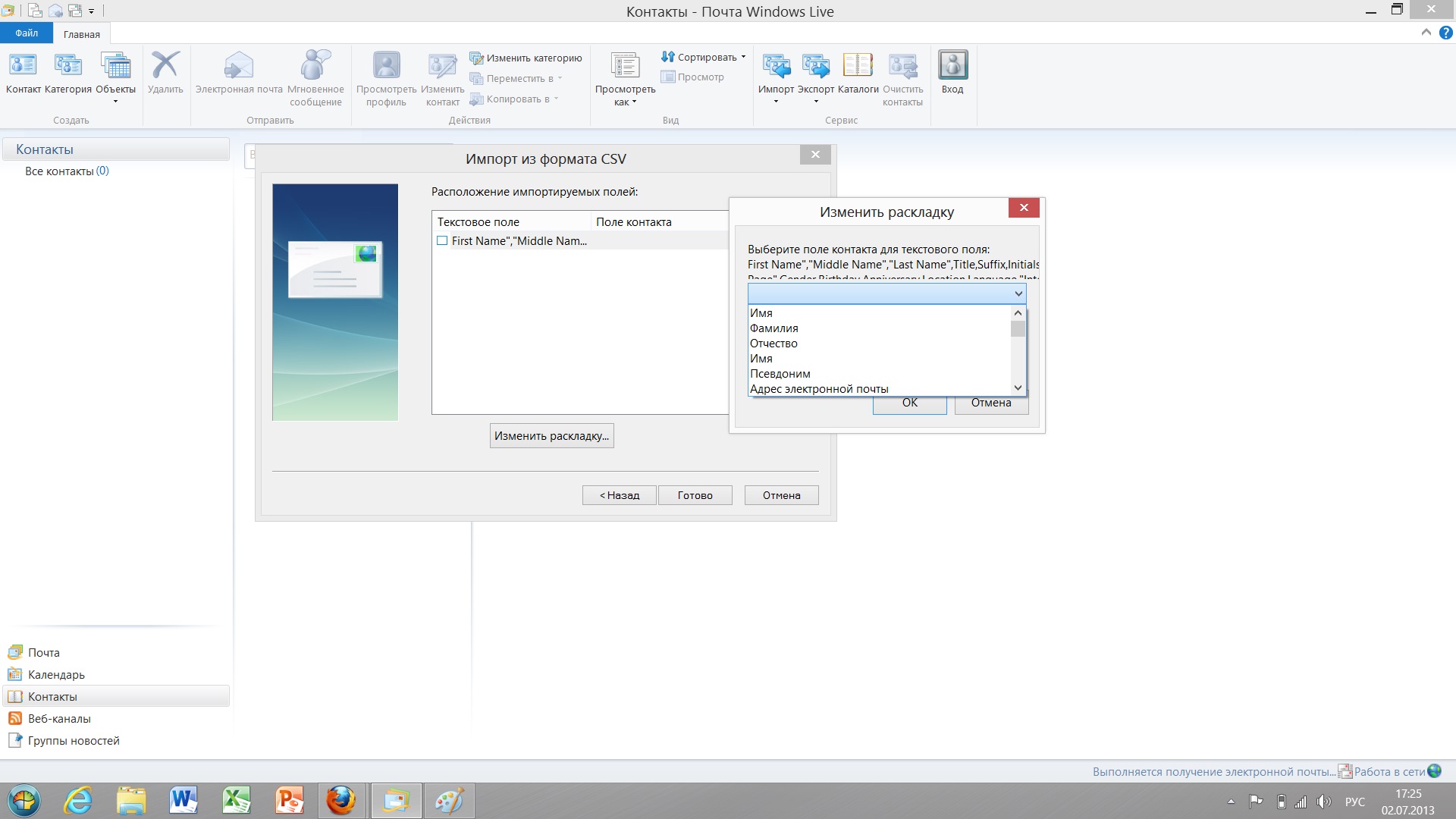Image resolution: width=1456 pixels, height=819 pixels.
Task: Click dropdown list scroll-up arrow
Action: tap(1018, 313)
